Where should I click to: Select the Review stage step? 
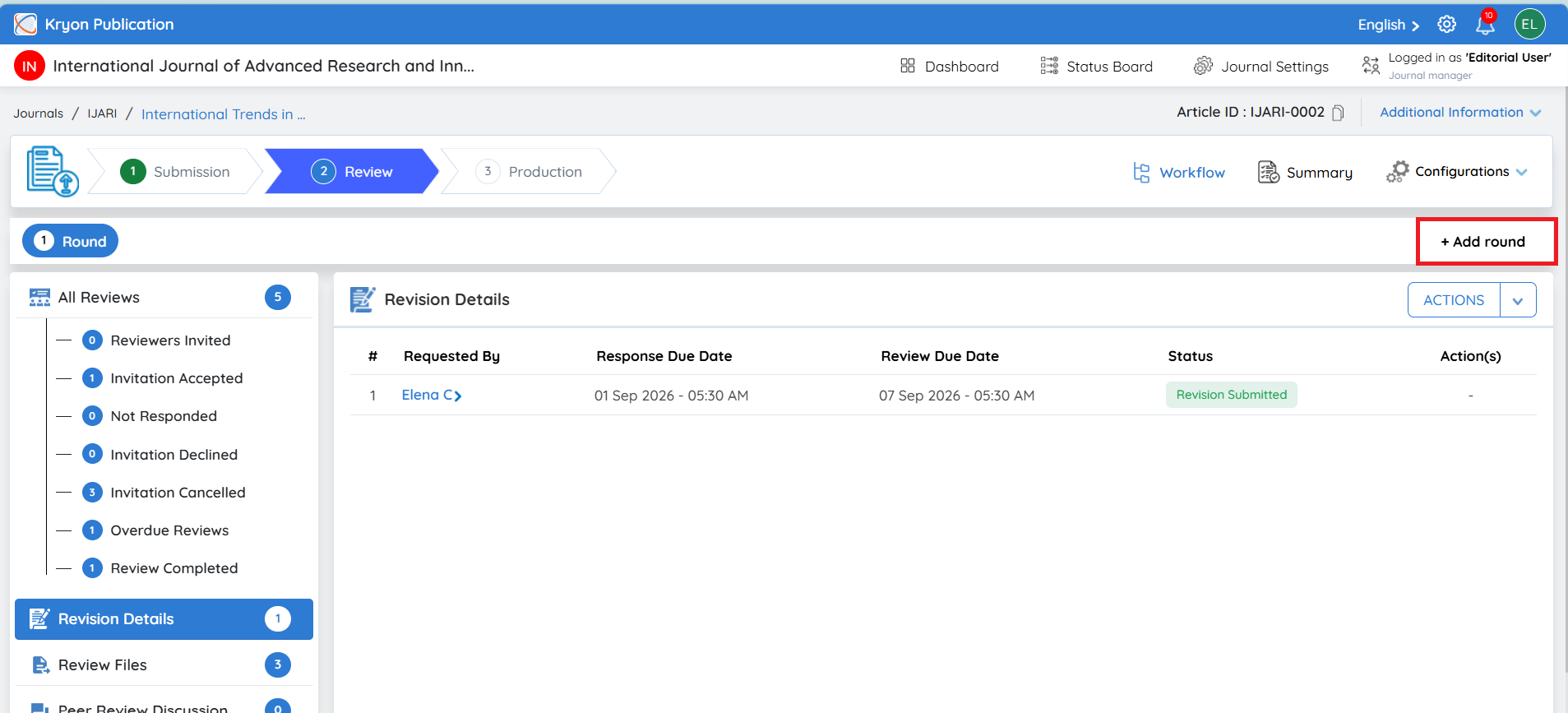click(x=352, y=171)
